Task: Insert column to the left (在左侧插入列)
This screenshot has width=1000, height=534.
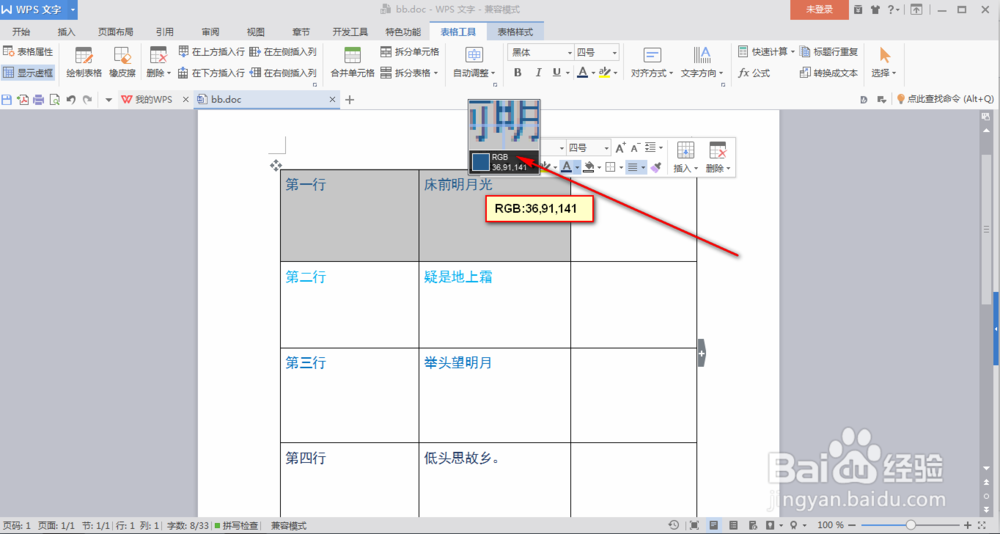Action: tap(283, 52)
